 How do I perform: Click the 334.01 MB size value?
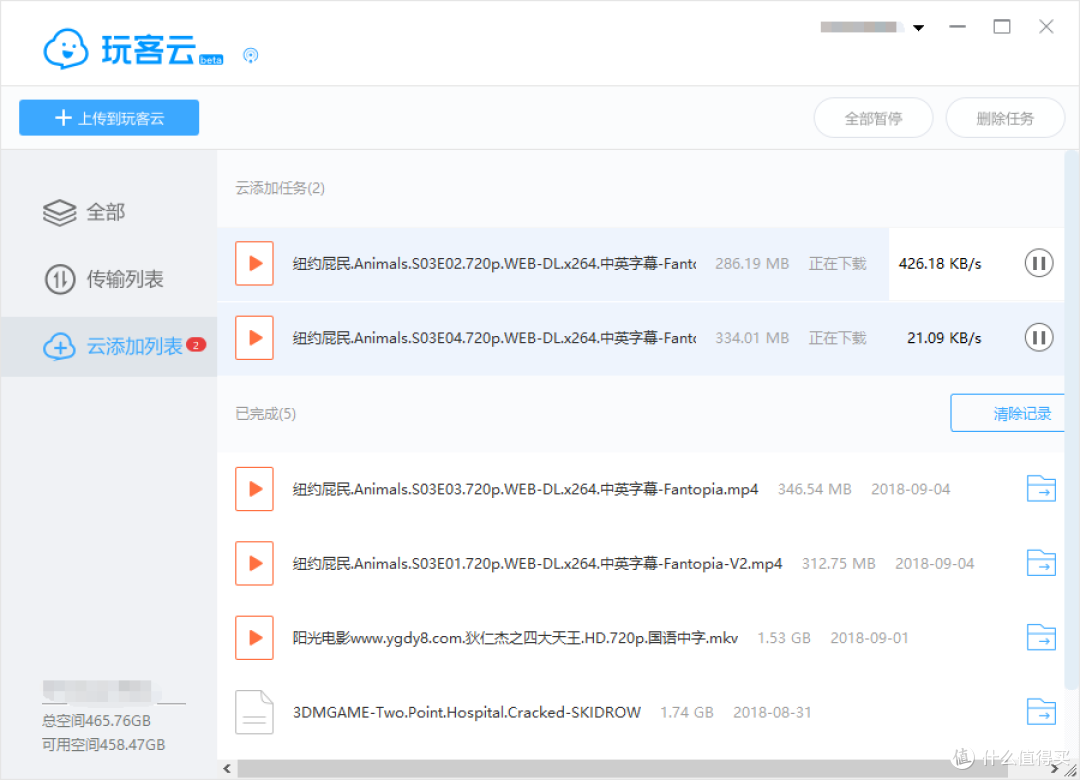[751, 338]
